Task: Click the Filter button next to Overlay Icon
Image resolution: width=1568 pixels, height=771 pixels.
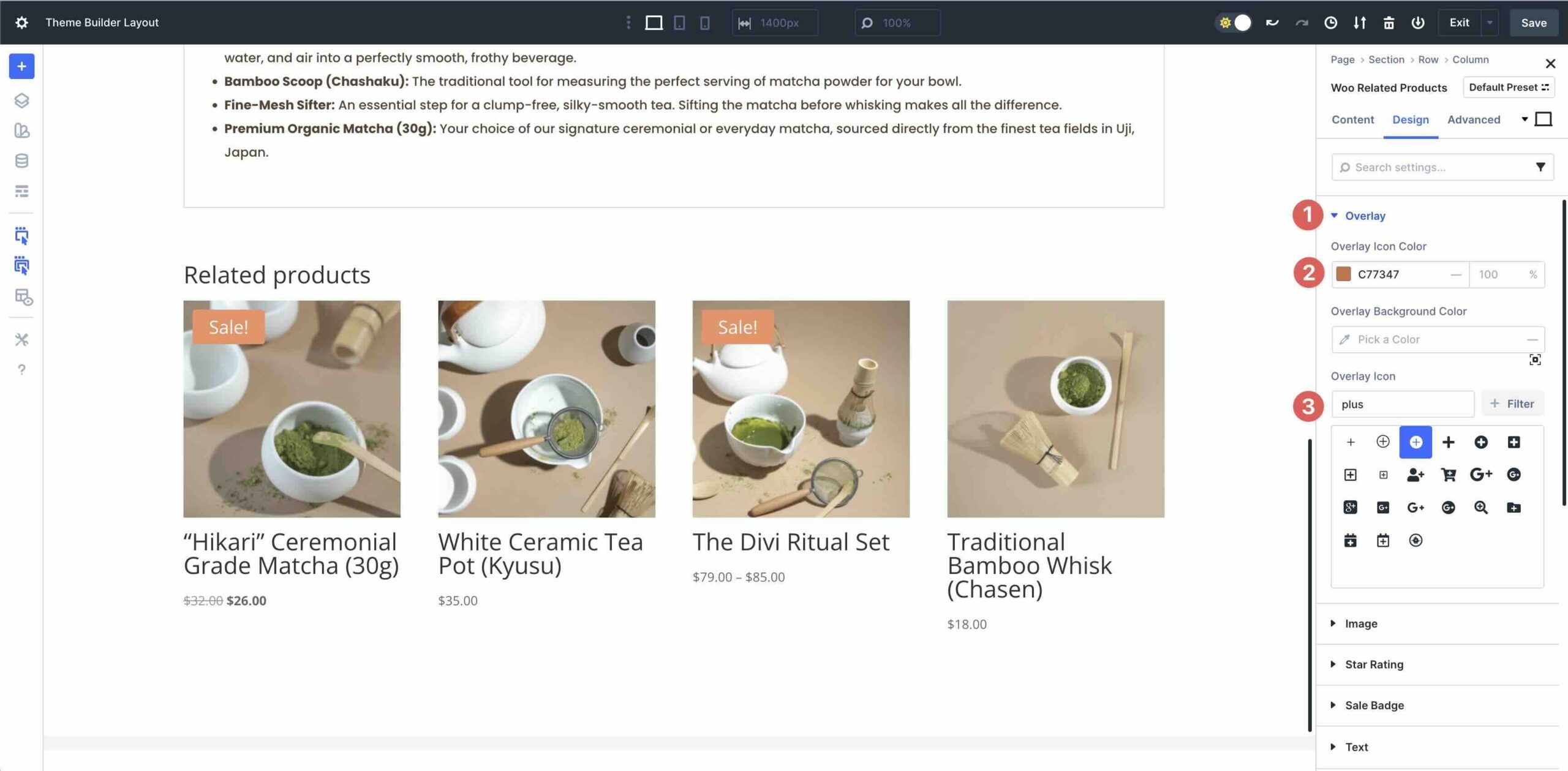Action: click(x=1513, y=404)
